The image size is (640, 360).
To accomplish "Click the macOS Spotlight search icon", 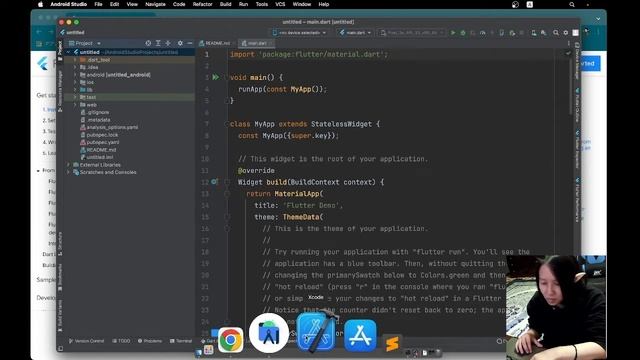I will tap(572, 4).
